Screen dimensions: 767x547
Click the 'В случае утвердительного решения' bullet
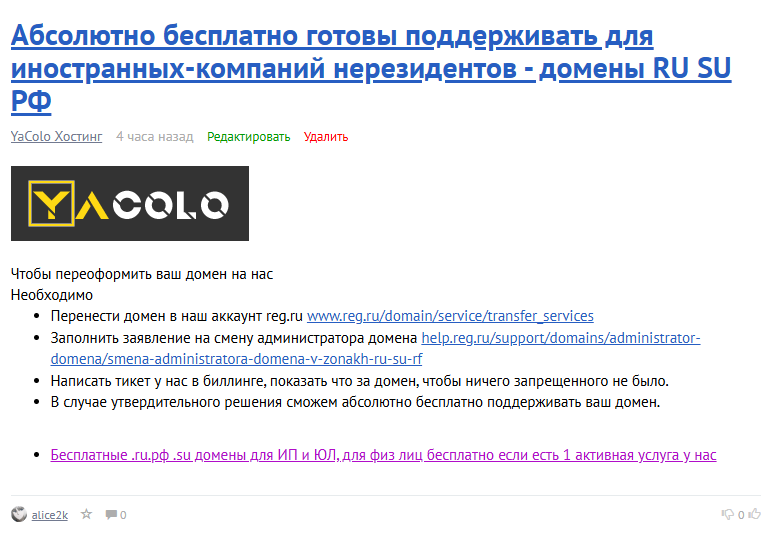tap(355, 403)
